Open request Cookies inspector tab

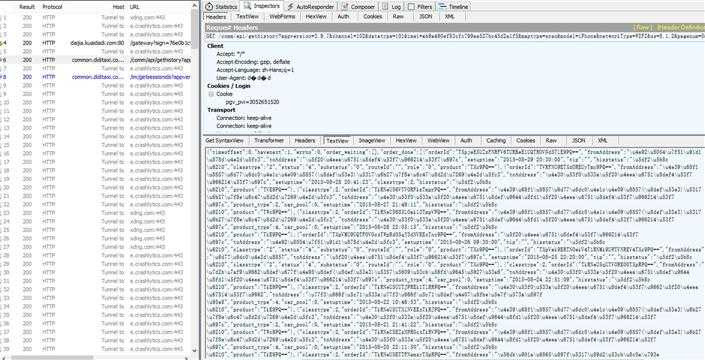point(373,17)
